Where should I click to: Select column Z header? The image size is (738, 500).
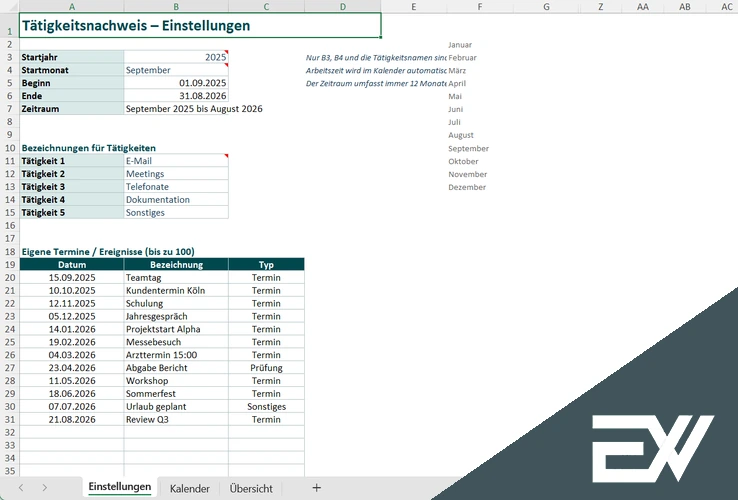tap(601, 7)
